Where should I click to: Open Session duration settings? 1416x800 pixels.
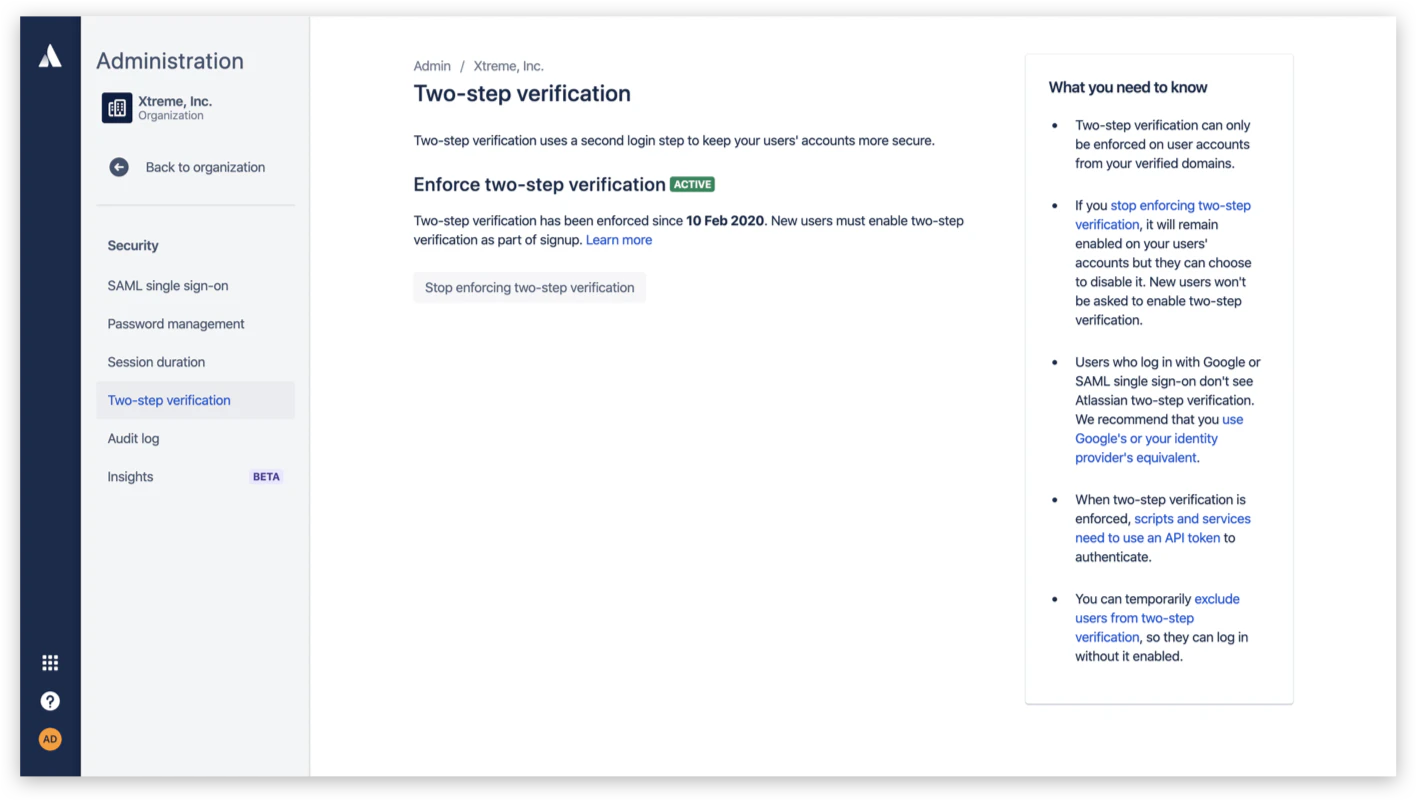click(x=156, y=361)
